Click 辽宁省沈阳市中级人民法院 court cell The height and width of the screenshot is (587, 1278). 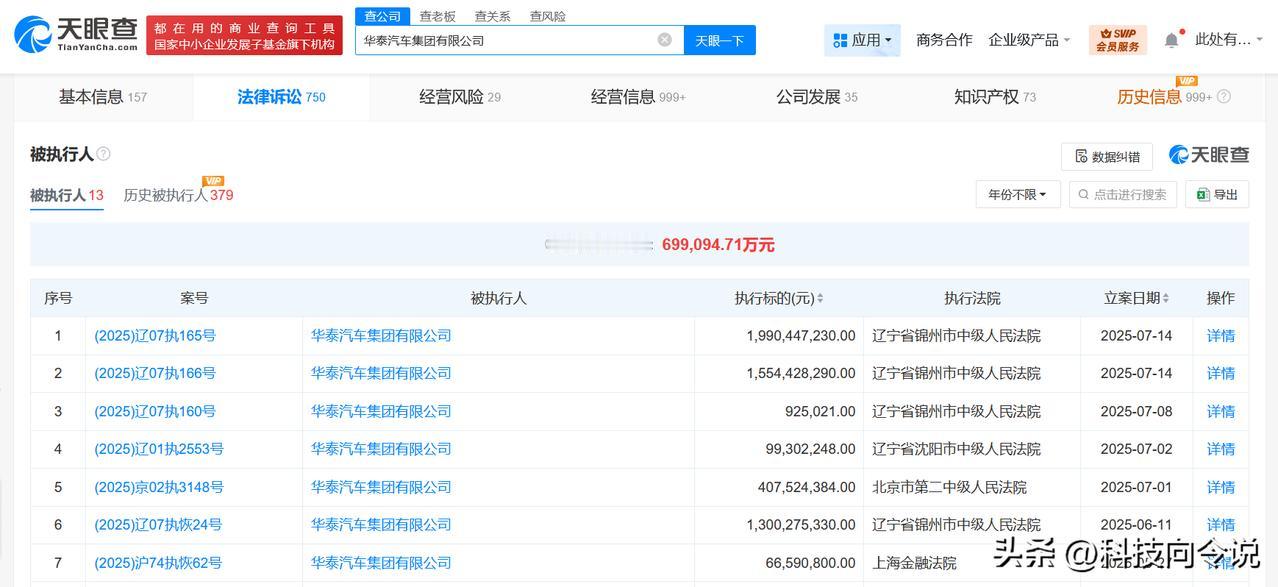coord(956,449)
